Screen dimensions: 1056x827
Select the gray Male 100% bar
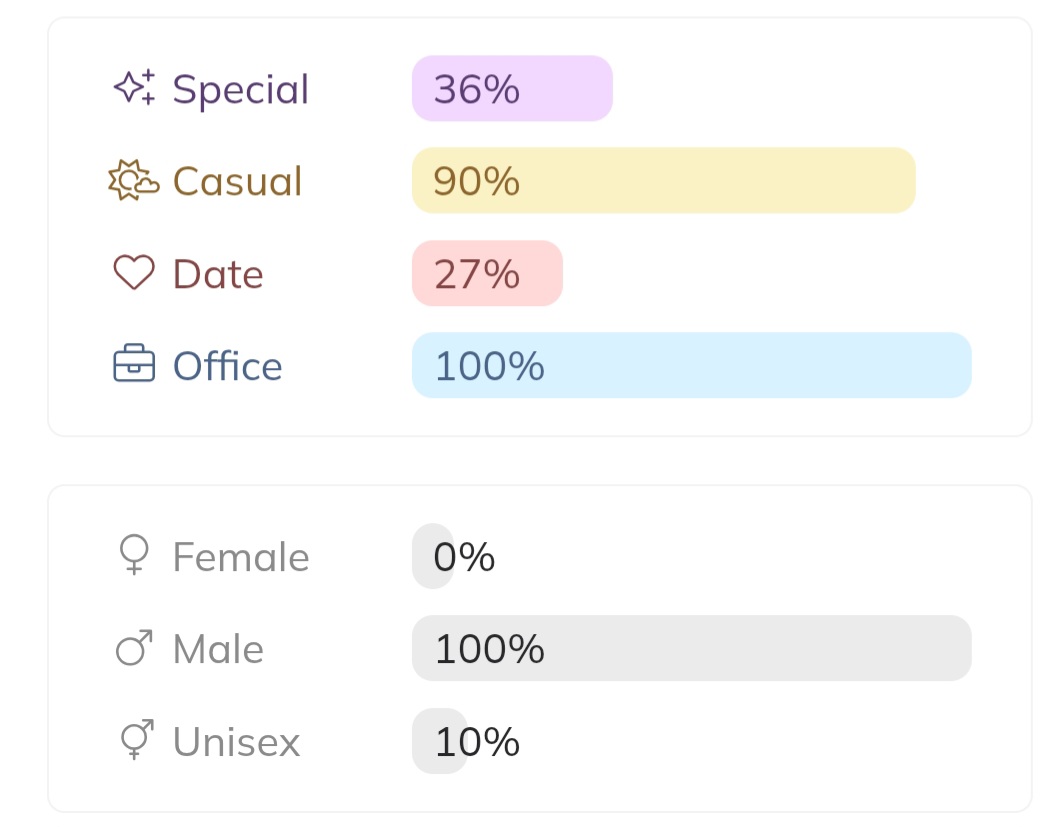[691, 648]
